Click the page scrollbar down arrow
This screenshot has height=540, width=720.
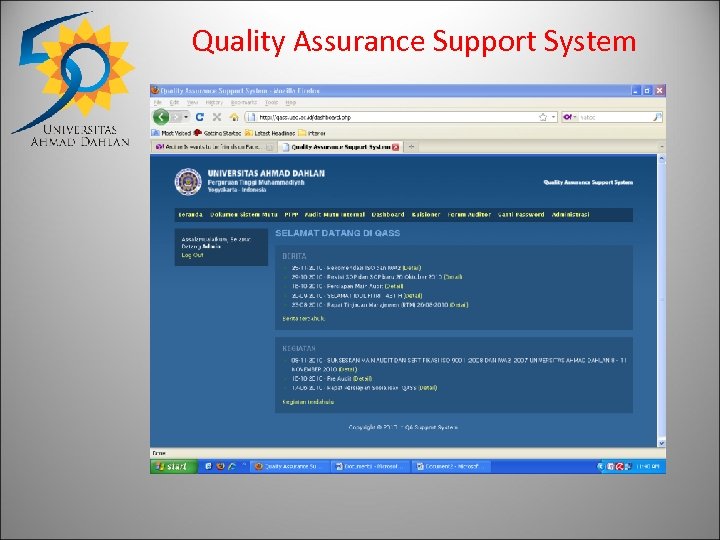point(662,443)
